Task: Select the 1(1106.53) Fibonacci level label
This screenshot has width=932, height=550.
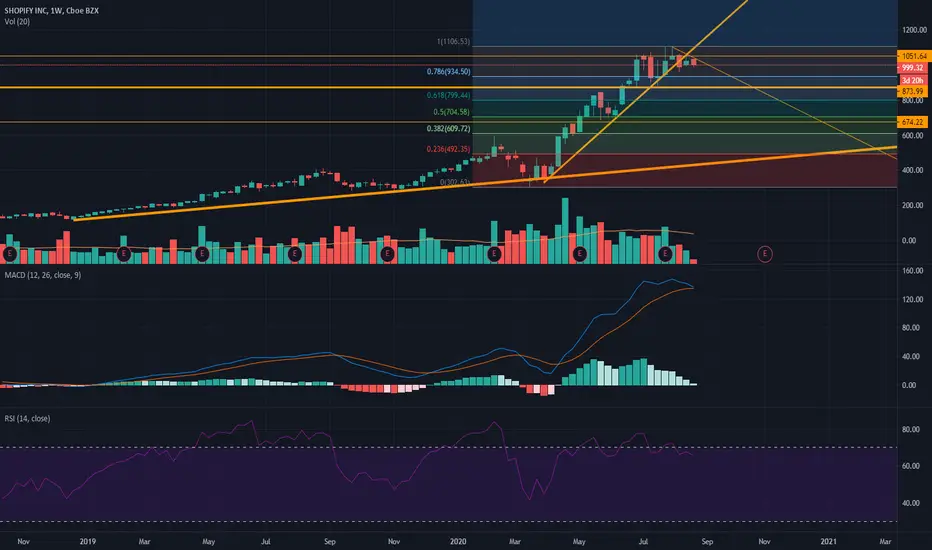Action: [454, 42]
